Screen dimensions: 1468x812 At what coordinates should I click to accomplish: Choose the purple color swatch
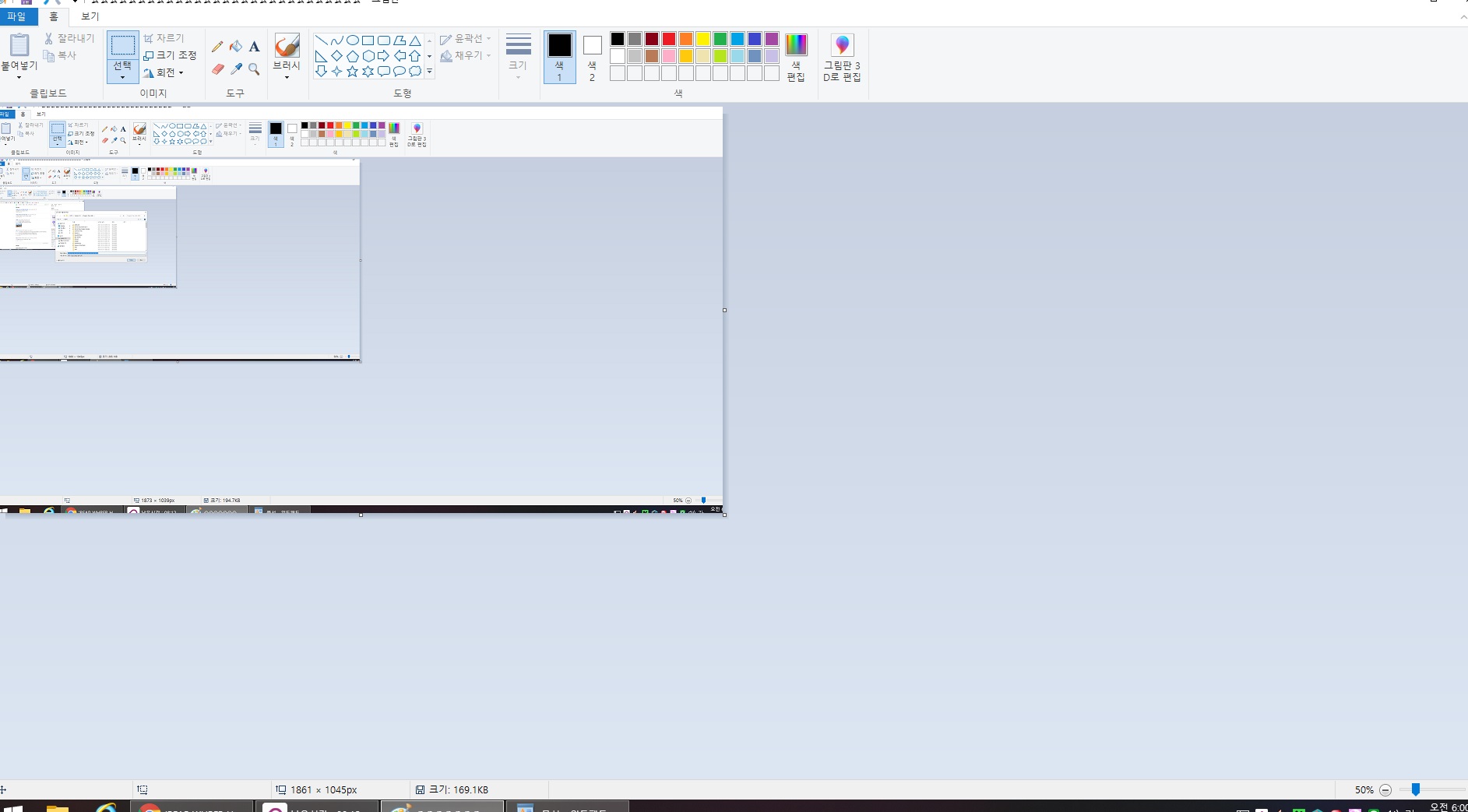(772, 39)
